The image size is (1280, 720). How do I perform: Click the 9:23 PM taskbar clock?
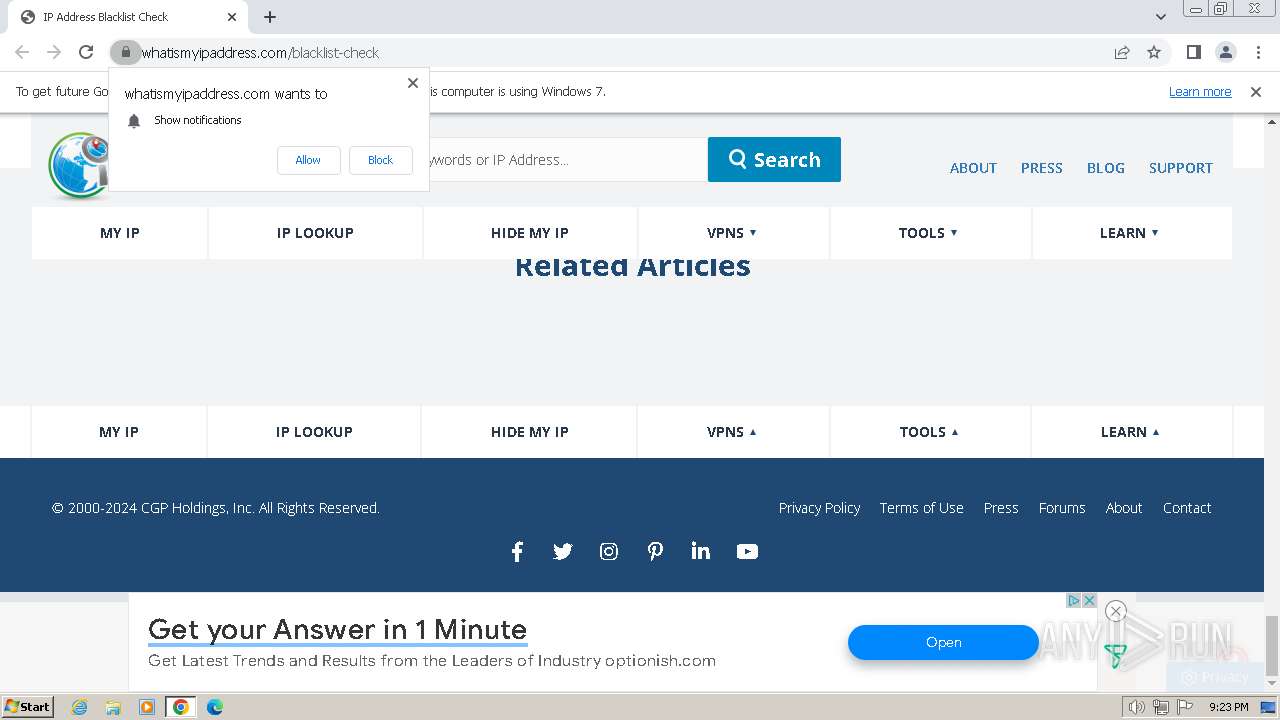point(1229,707)
